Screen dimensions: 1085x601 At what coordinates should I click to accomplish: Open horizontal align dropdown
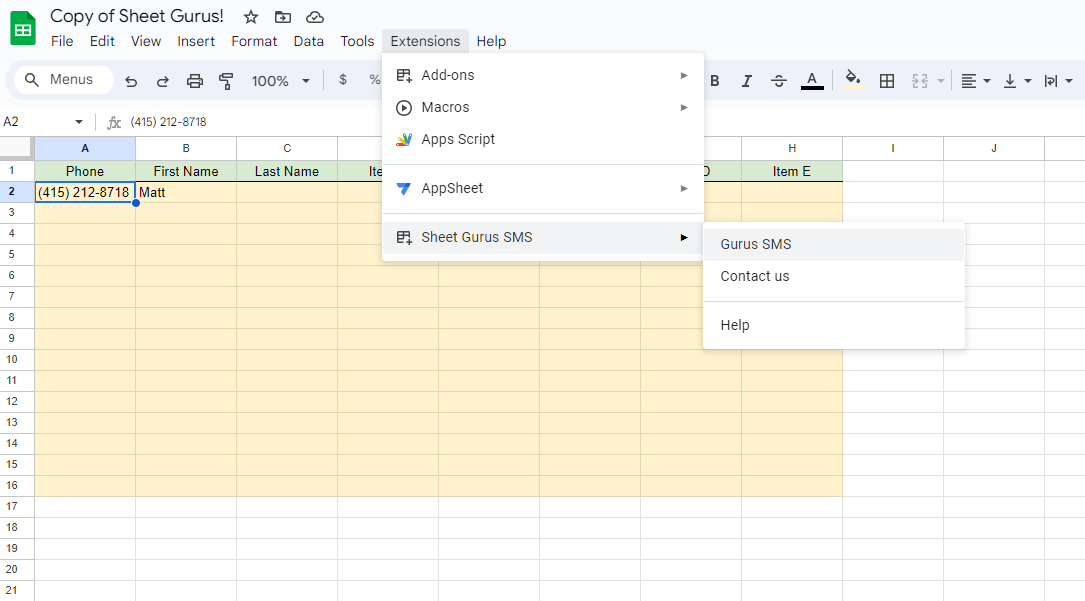pos(976,81)
